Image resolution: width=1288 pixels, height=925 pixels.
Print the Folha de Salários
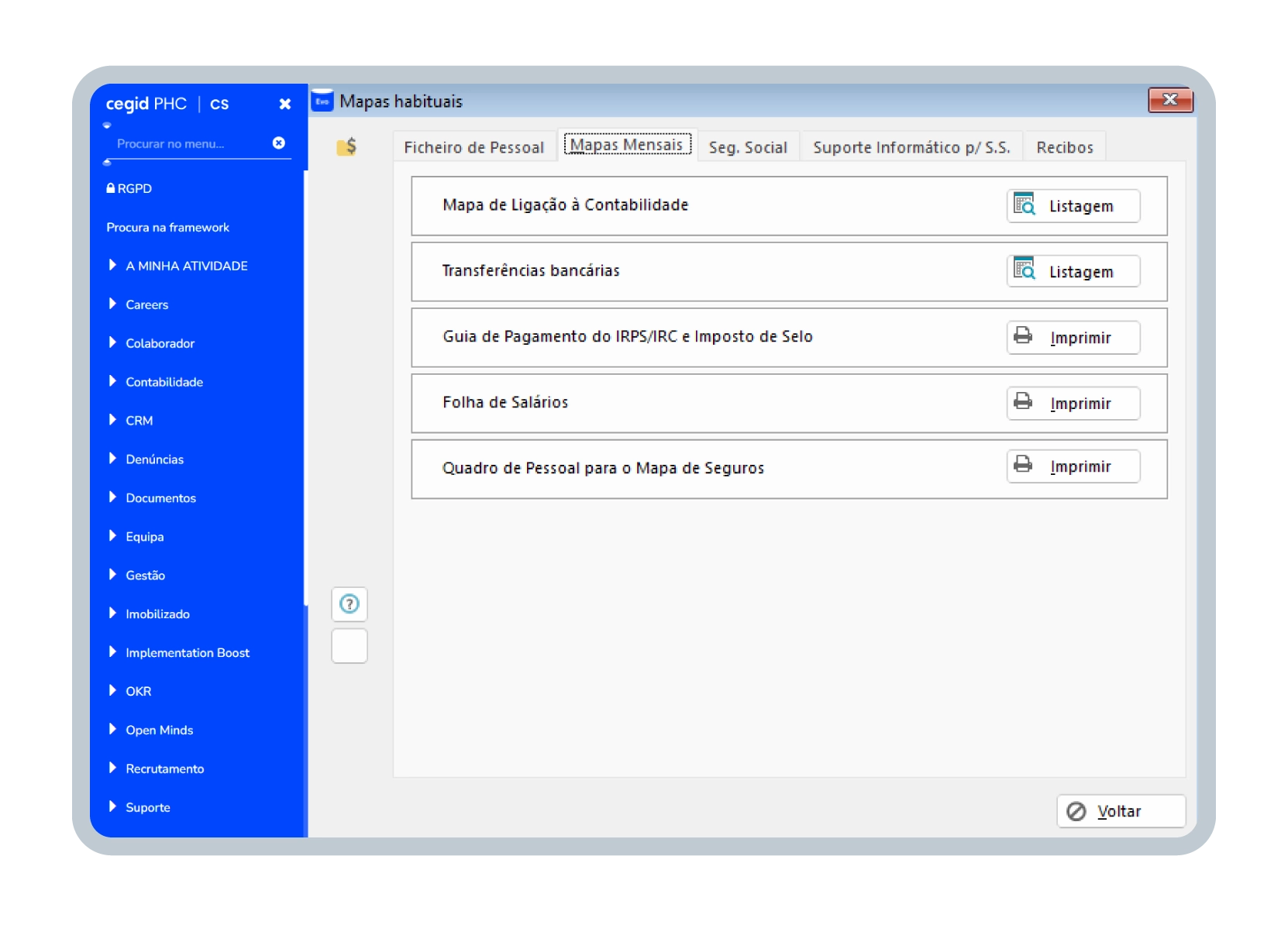coord(1073,404)
